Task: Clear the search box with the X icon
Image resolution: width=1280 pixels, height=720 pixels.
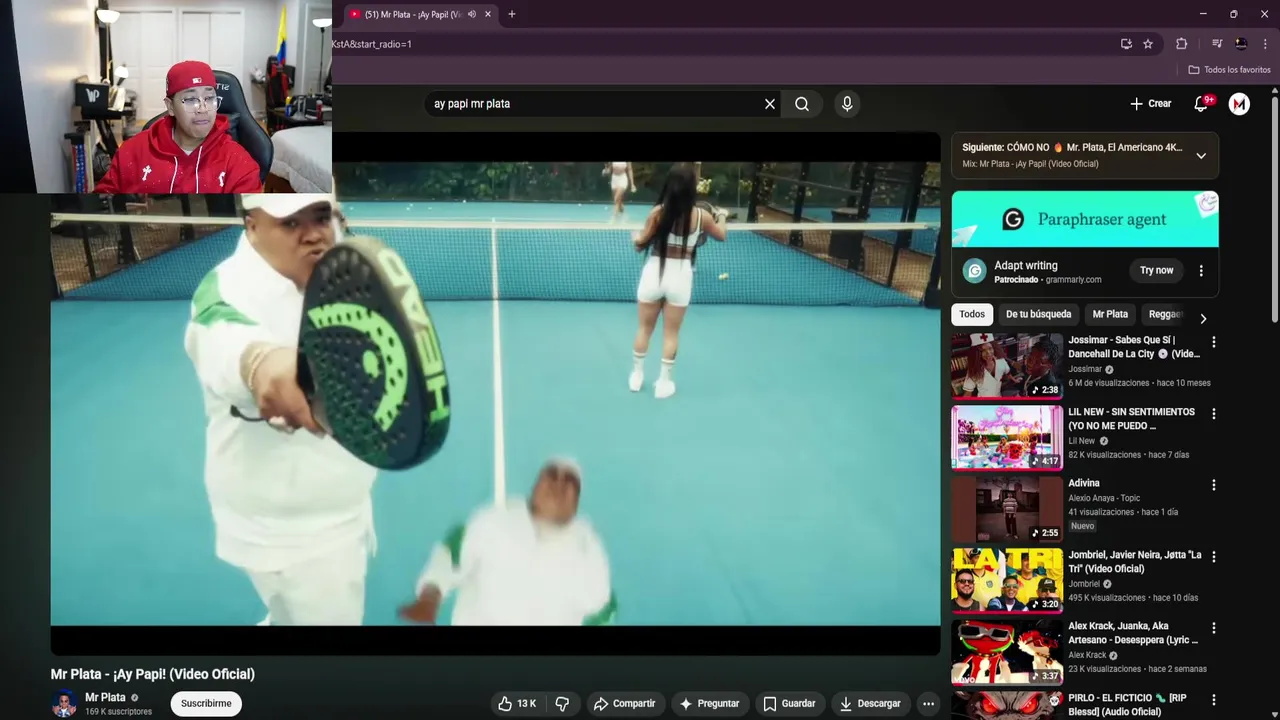Action: tap(770, 104)
